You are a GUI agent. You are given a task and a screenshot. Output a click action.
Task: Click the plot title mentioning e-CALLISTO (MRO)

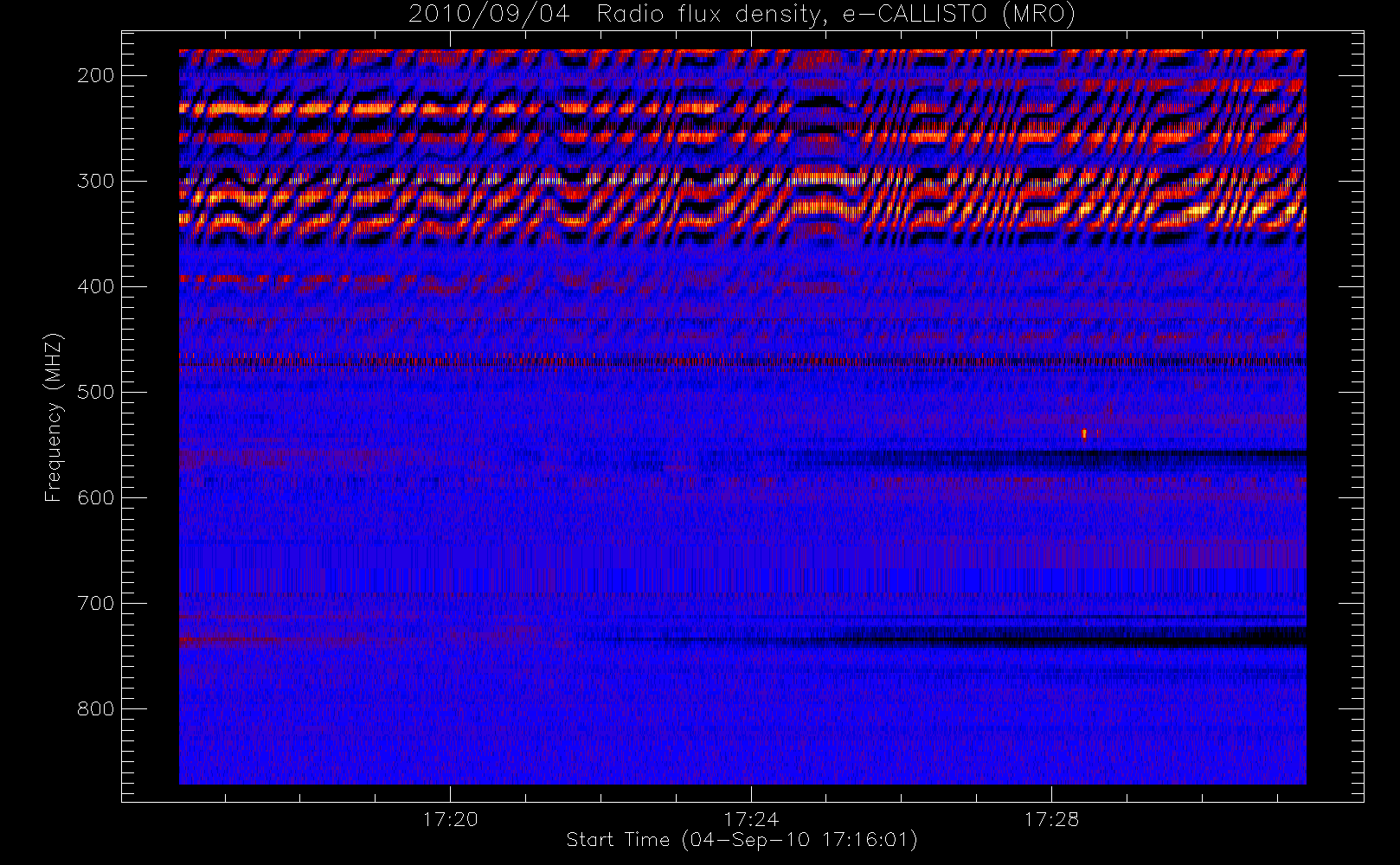coord(742,15)
